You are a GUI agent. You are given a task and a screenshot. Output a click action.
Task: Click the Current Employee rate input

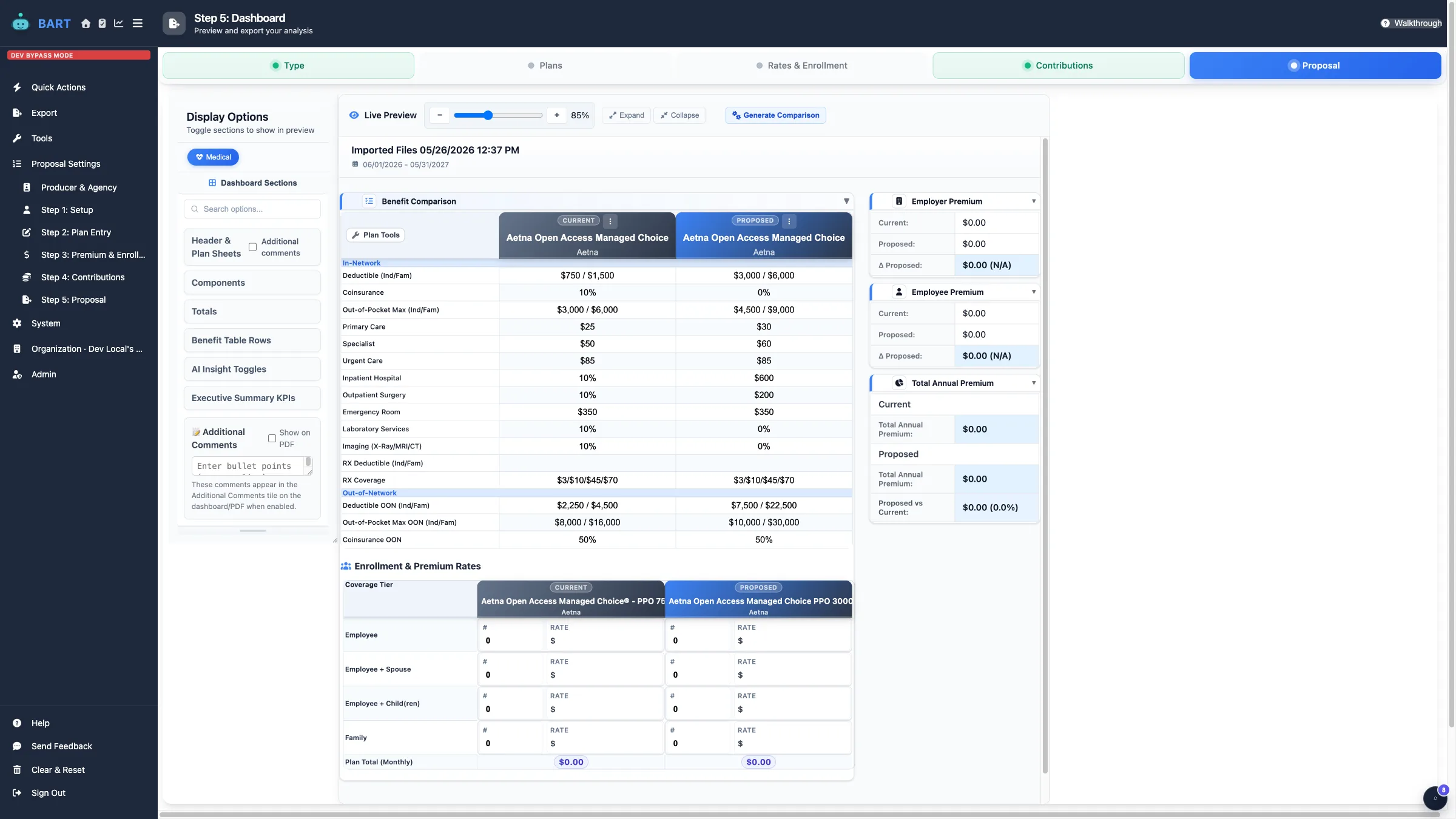(x=605, y=641)
